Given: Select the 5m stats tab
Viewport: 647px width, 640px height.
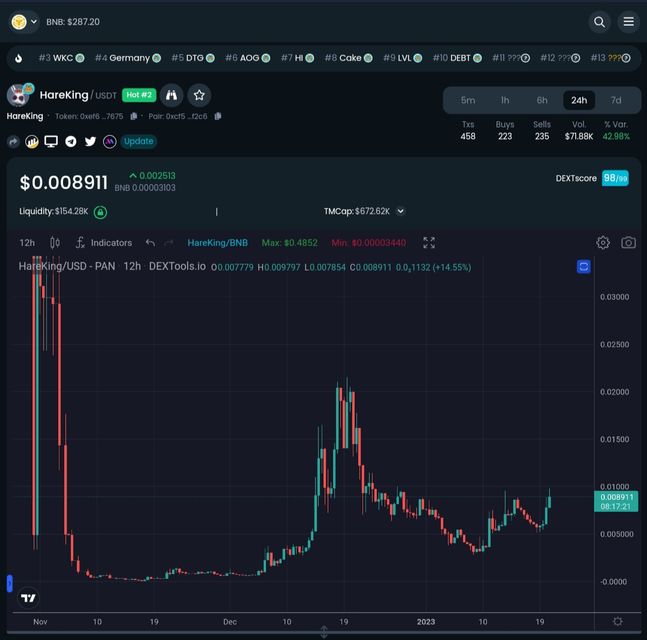Looking at the screenshot, I should click(468, 100).
